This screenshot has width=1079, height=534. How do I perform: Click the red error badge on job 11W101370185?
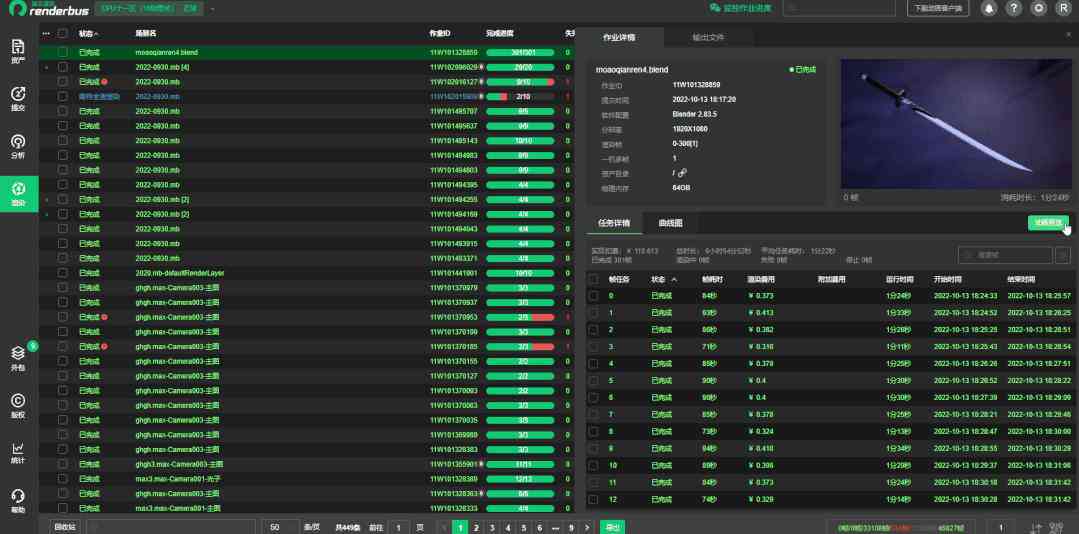point(104,346)
